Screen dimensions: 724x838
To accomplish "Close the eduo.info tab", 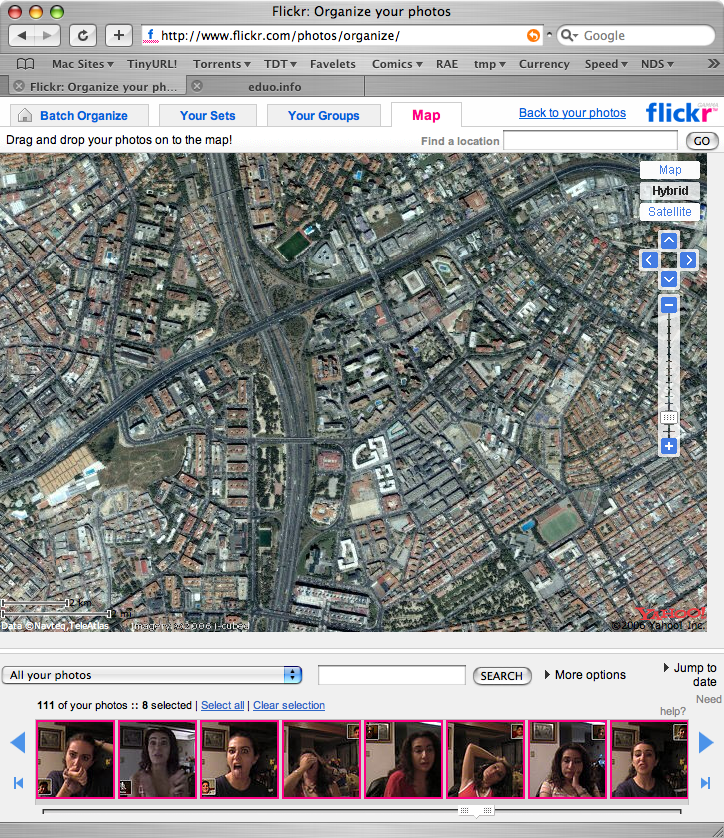I will coord(197,86).
